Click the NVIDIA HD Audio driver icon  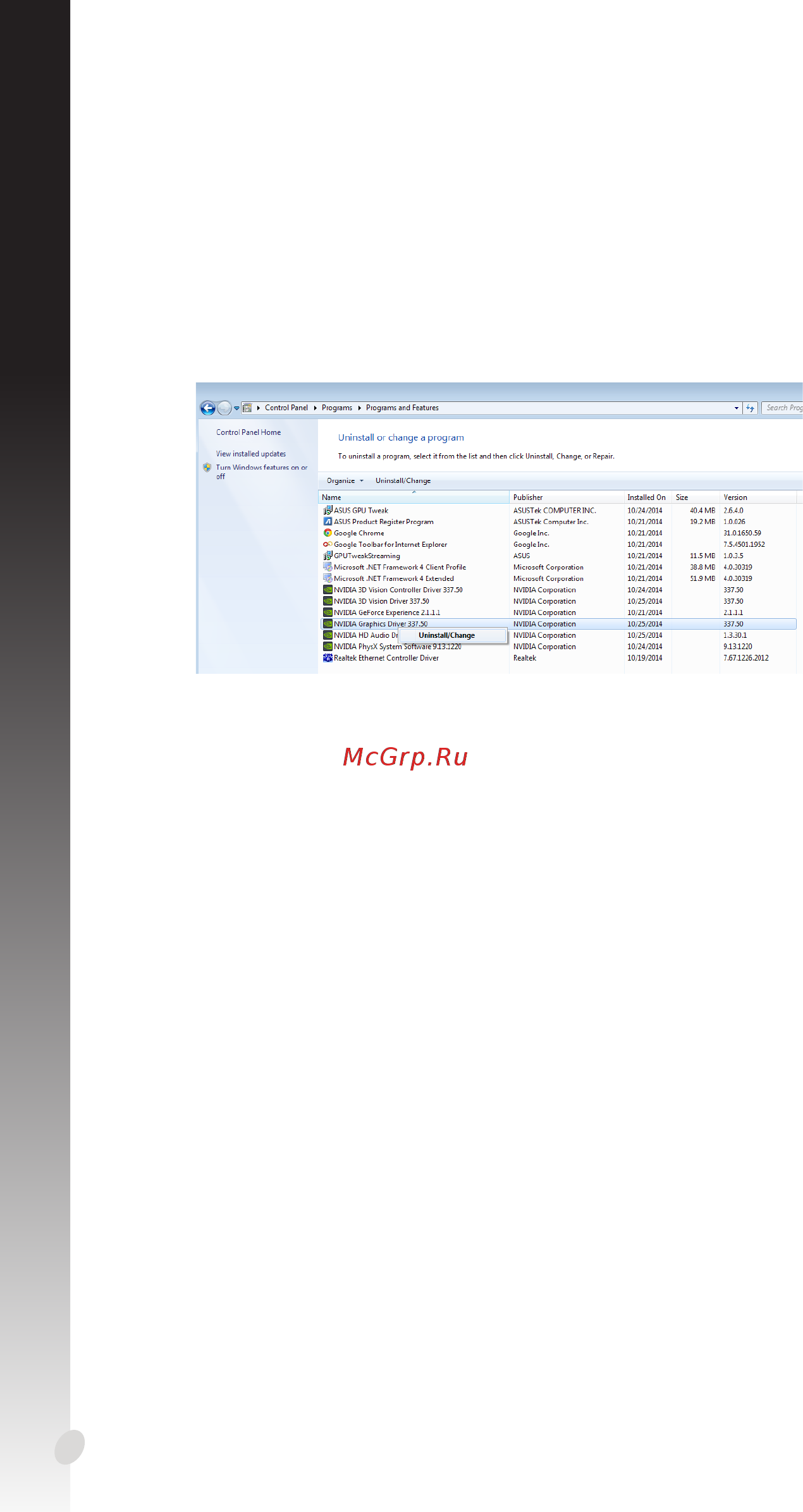pos(328,635)
